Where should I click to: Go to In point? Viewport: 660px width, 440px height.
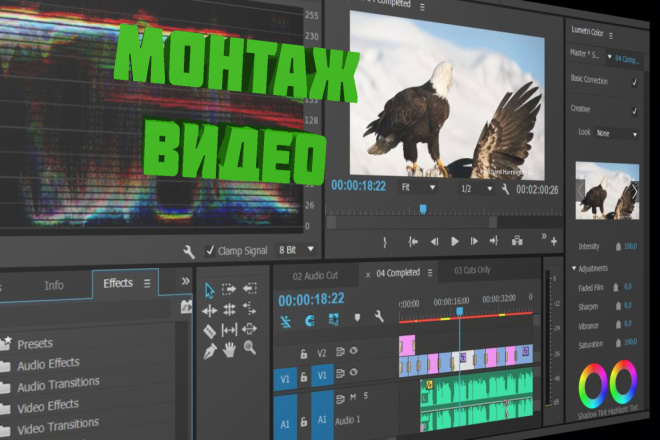413,242
